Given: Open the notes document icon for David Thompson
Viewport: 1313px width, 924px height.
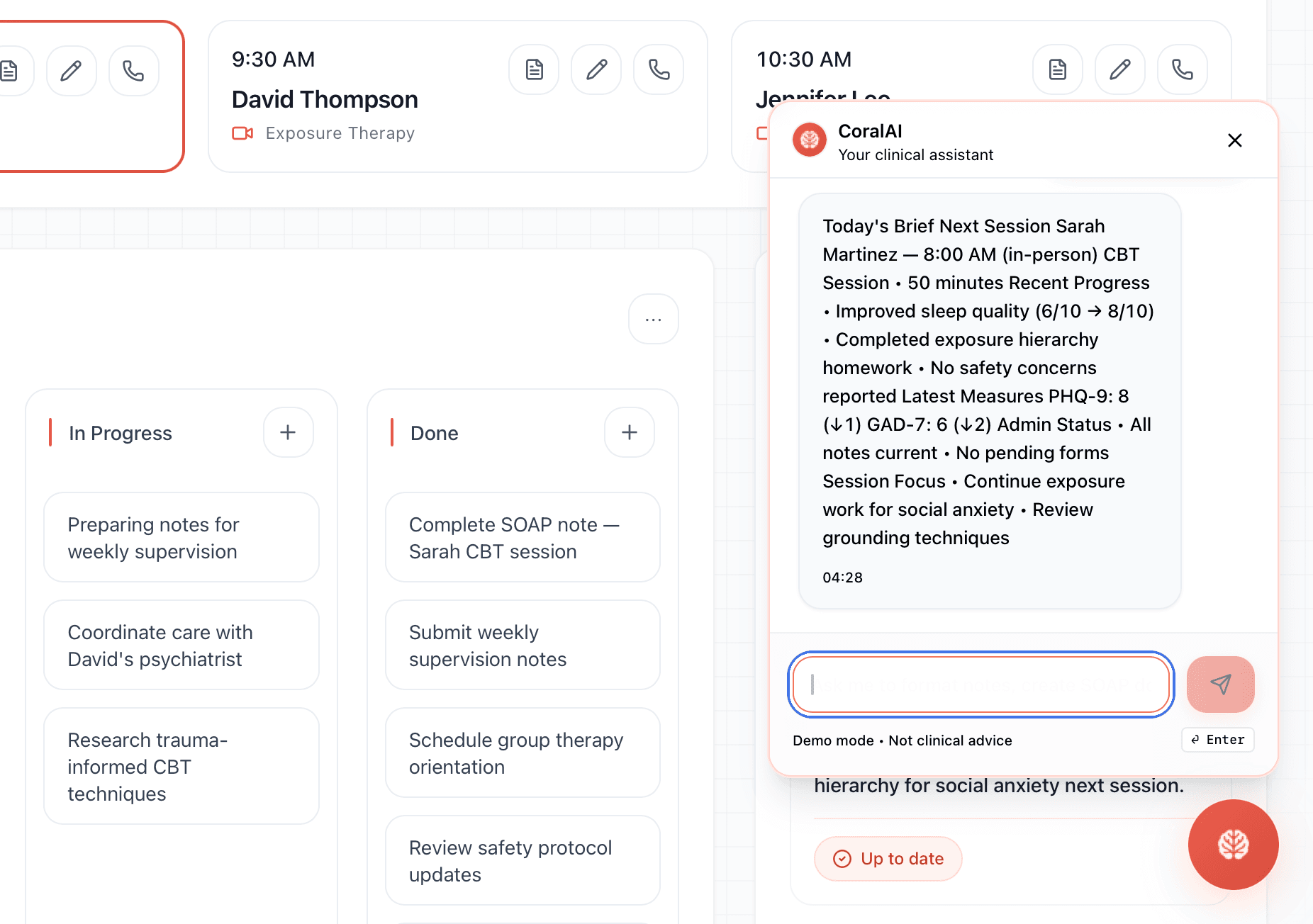Looking at the screenshot, I should tap(534, 69).
